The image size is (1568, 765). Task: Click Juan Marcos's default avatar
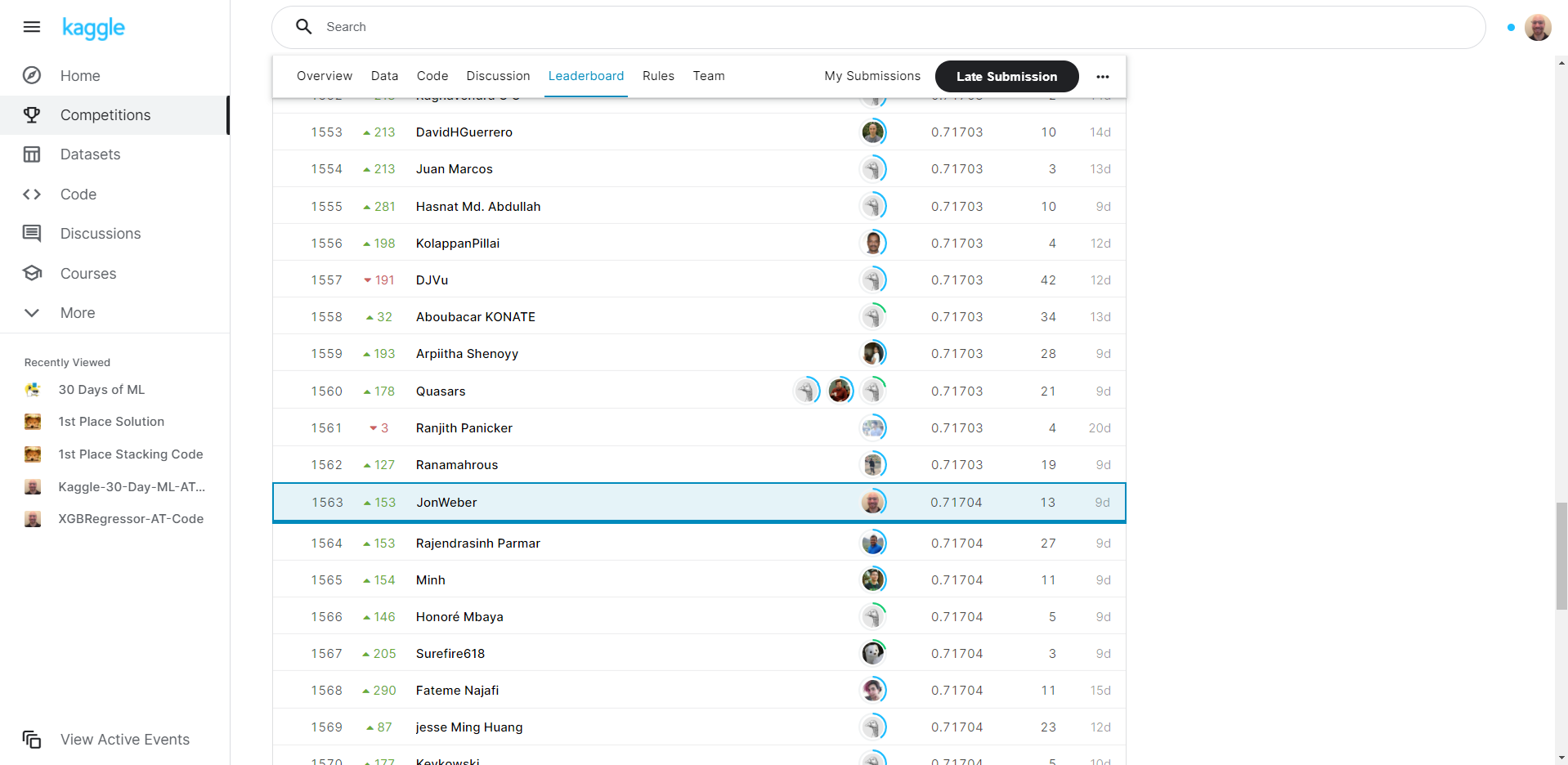coord(873,169)
